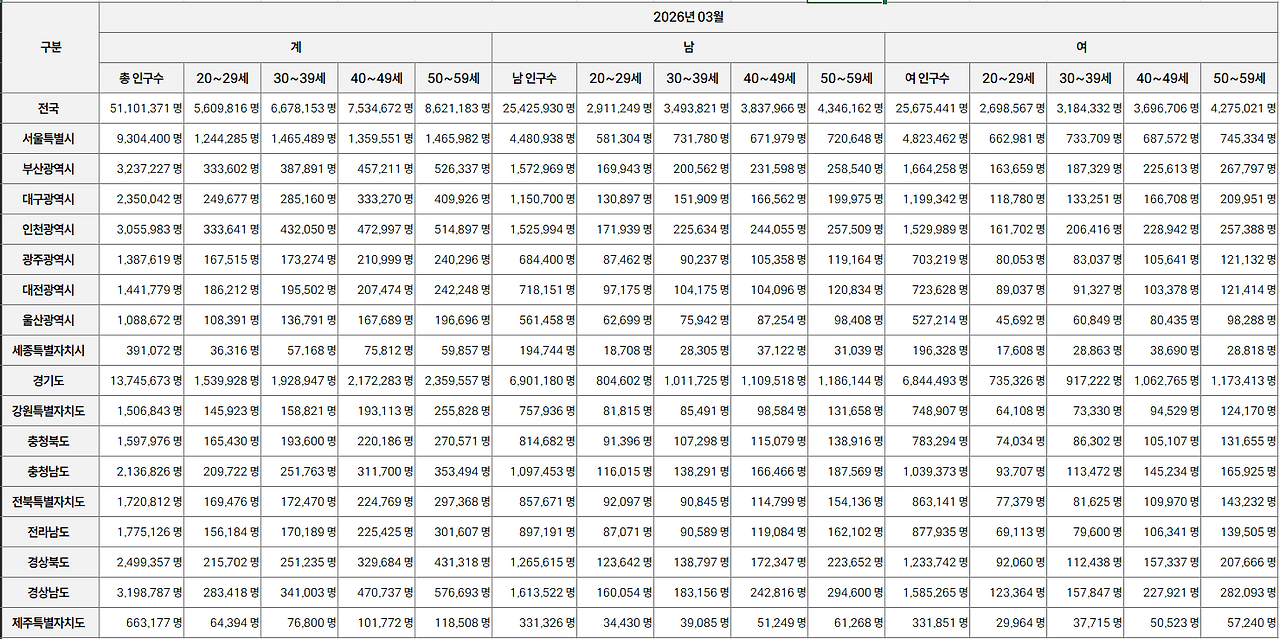Screen dimensions: 1280x639
Task: Select national female population 25,675,441 명
Action: click(928, 109)
